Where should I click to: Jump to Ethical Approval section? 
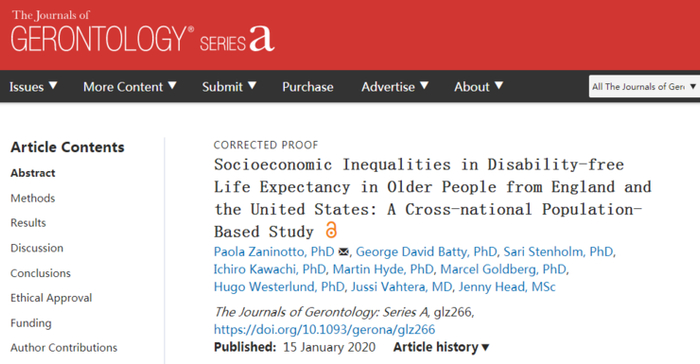(x=51, y=297)
